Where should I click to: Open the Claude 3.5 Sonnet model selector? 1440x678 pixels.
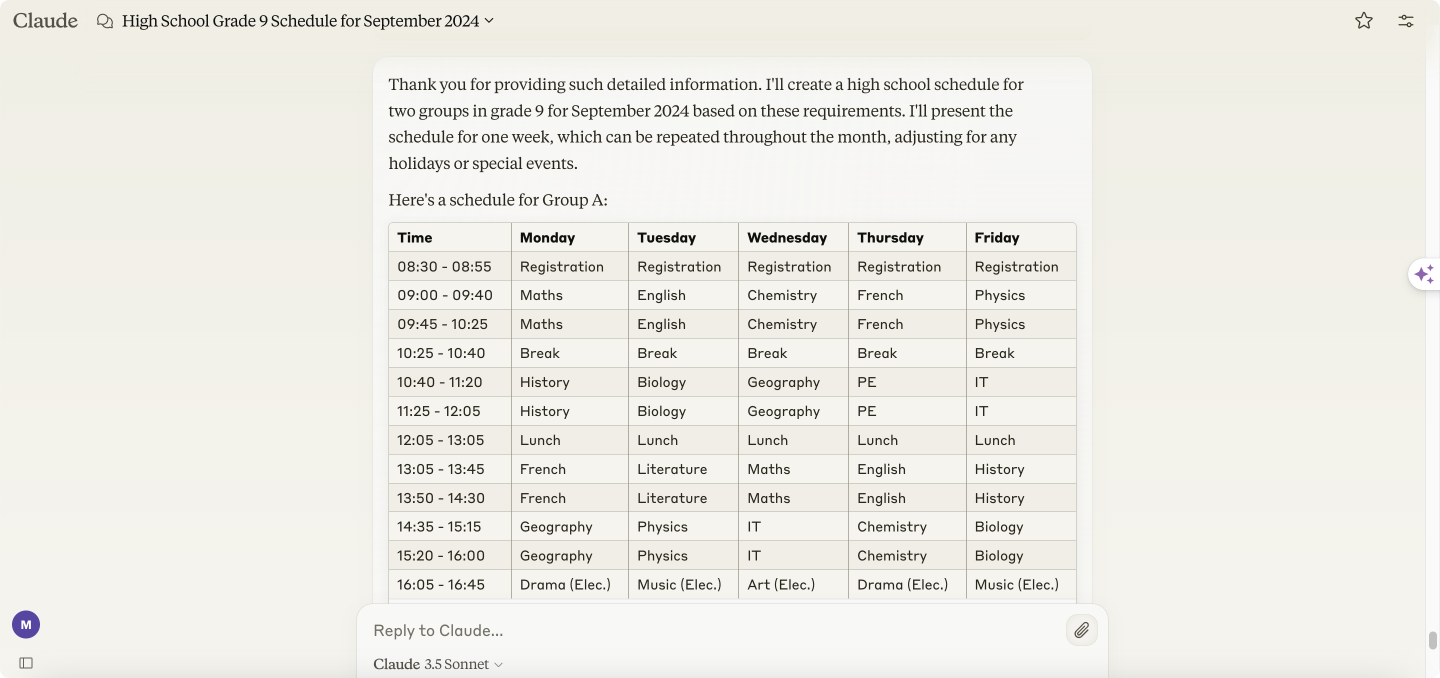point(438,664)
